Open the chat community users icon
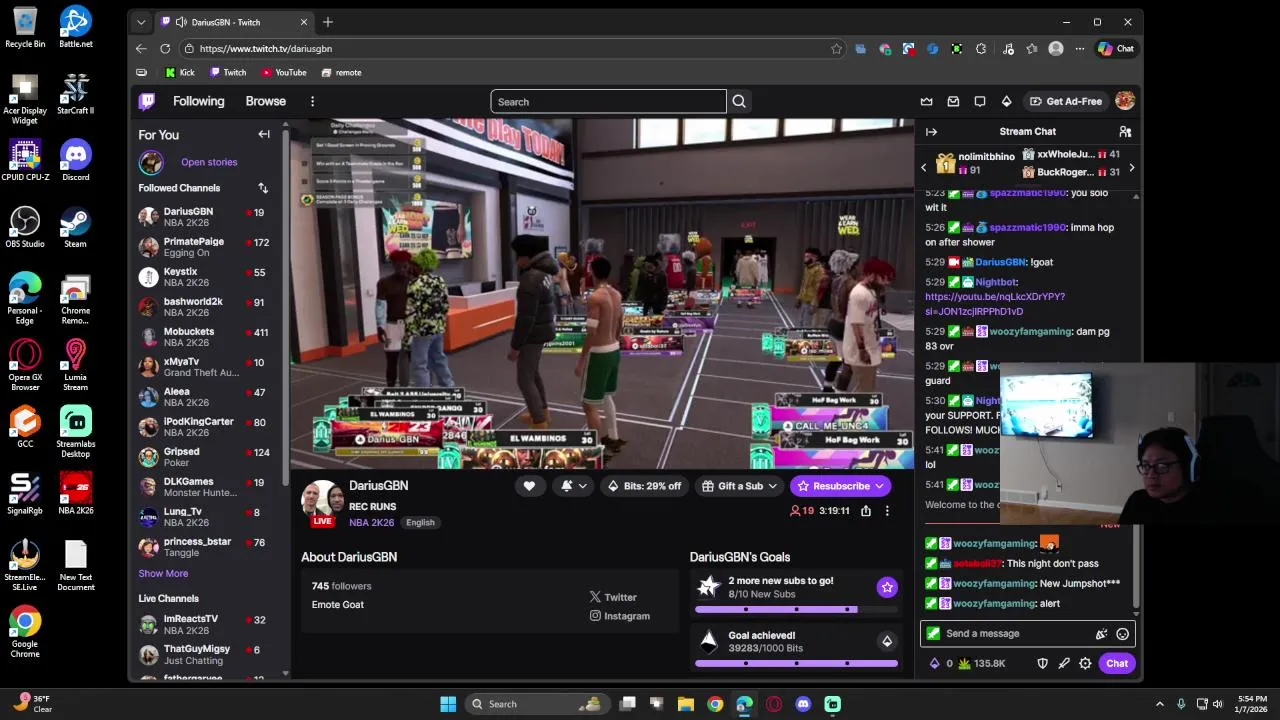This screenshot has height=720, width=1280. point(1125,131)
